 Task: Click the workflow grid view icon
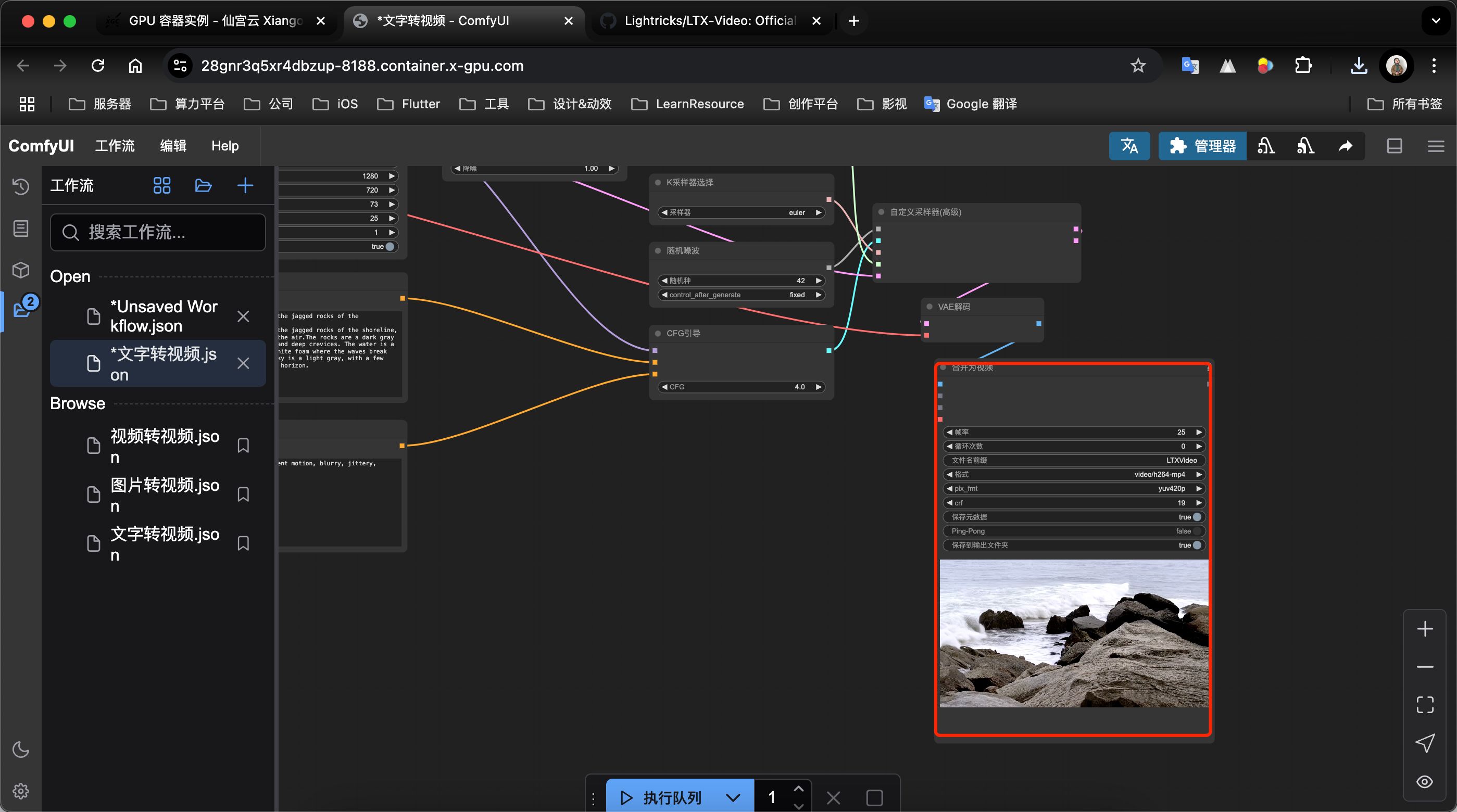162,185
